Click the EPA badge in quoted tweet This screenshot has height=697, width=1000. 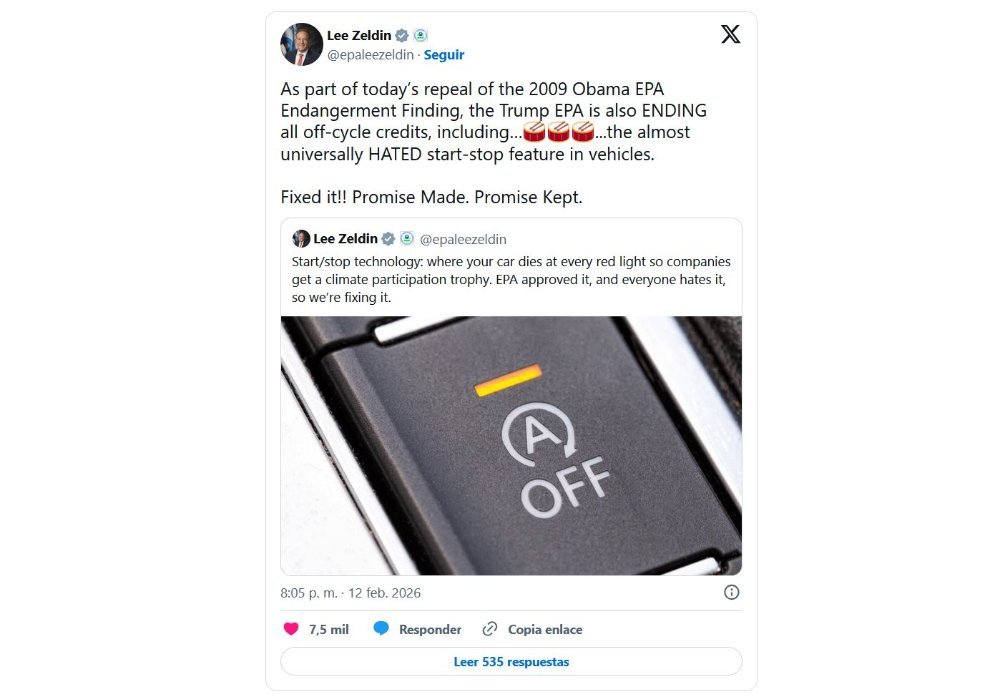pos(407,239)
